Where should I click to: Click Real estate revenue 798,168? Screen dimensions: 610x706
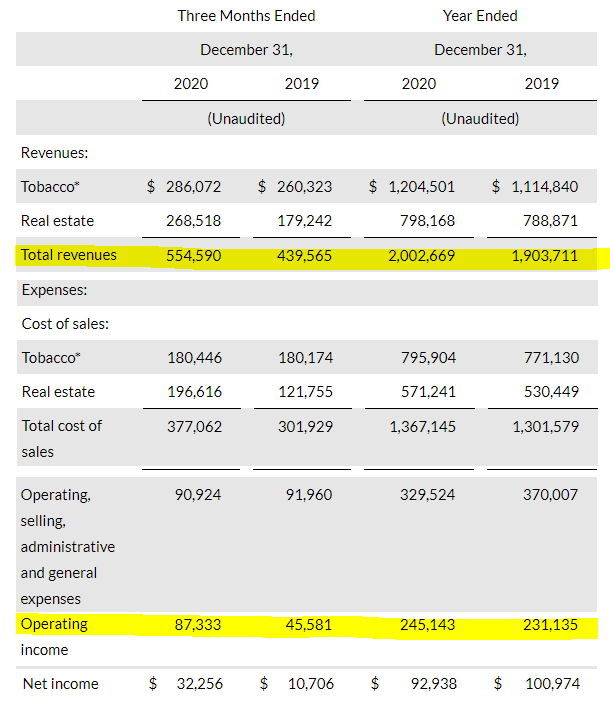click(x=428, y=221)
